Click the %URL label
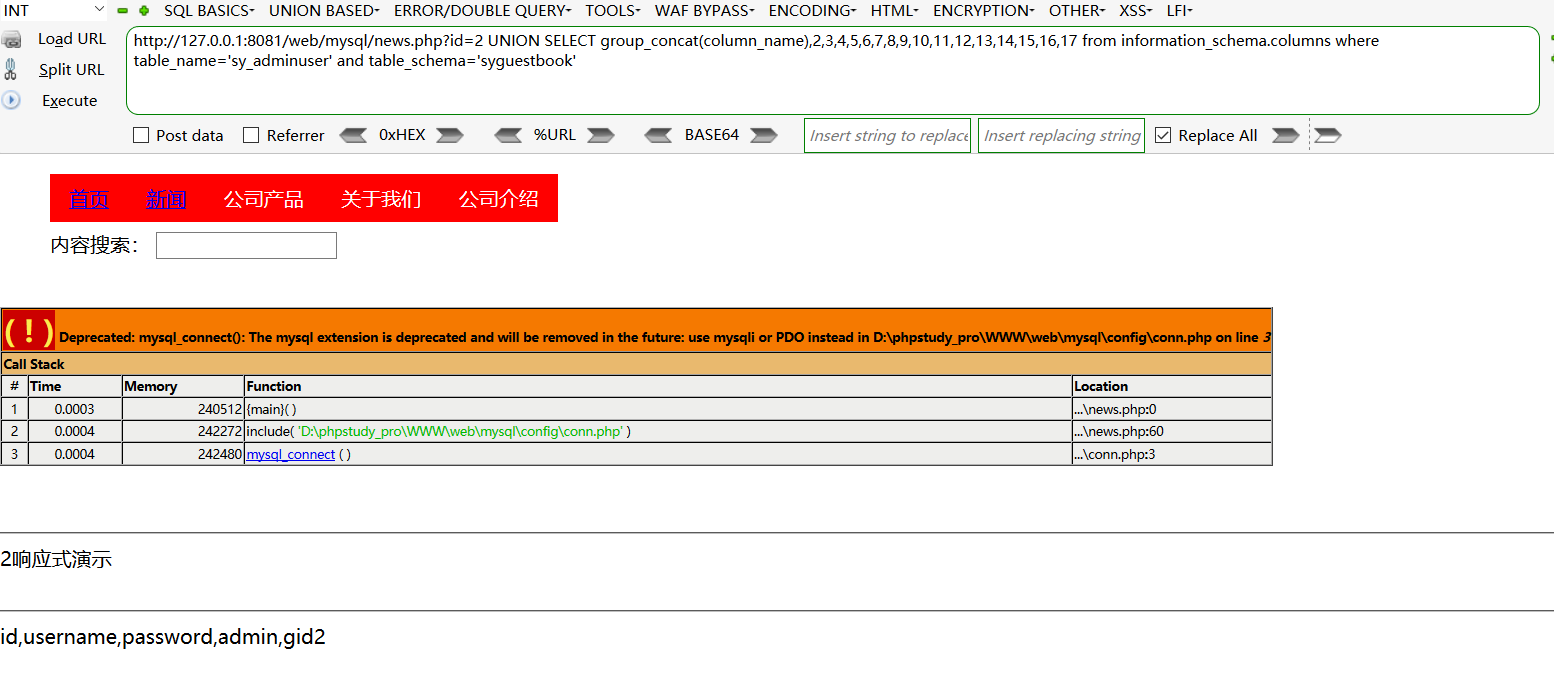 [555, 135]
